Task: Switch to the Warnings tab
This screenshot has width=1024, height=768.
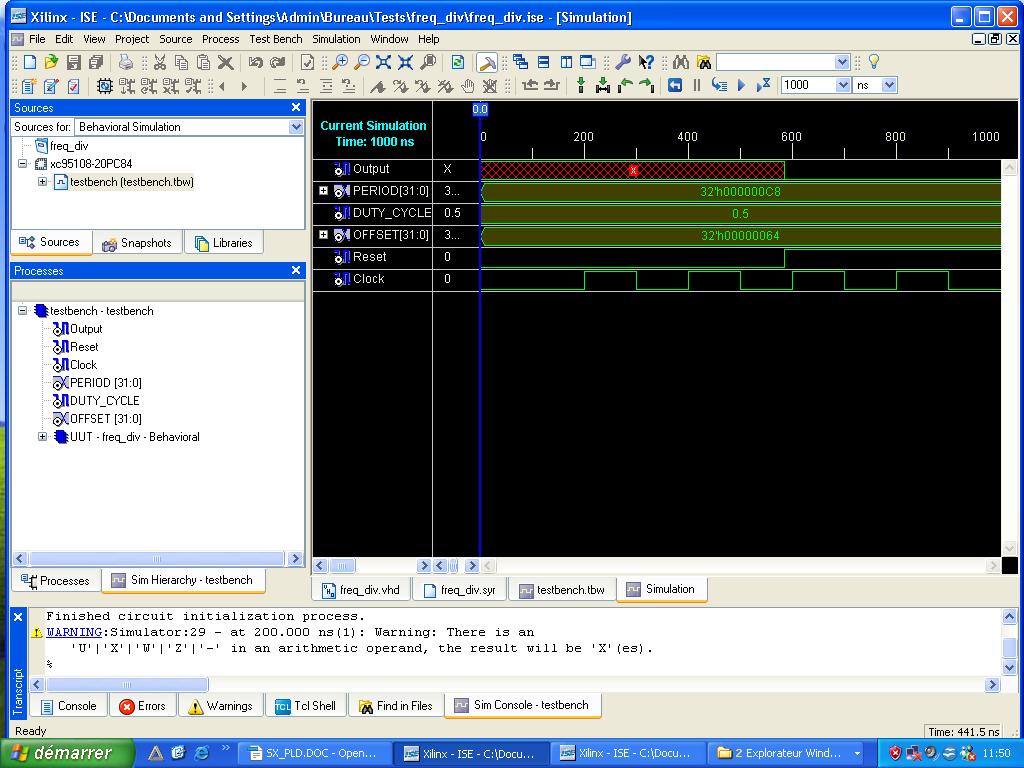Action: [x=220, y=706]
